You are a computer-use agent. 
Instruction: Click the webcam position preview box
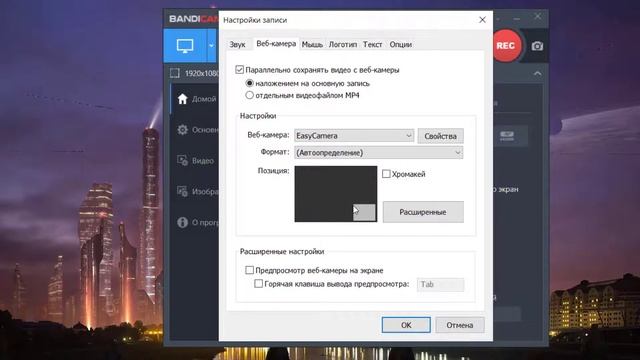(336, 194)
